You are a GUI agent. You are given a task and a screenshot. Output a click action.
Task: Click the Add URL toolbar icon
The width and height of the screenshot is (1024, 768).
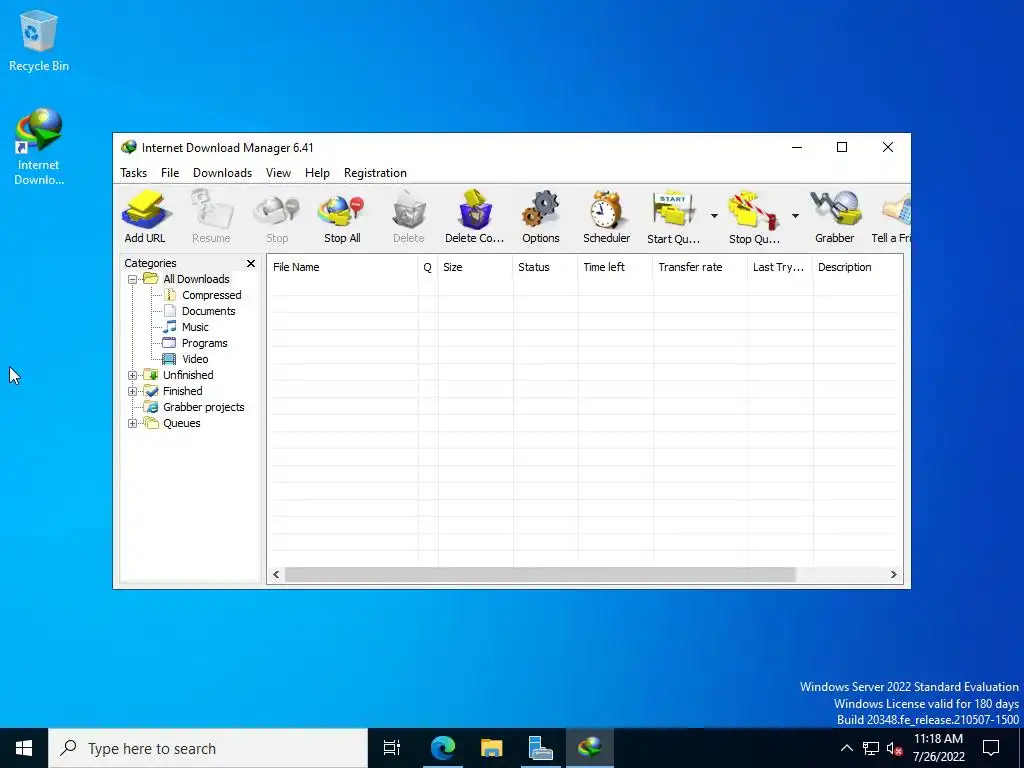(x=145, y=217)
